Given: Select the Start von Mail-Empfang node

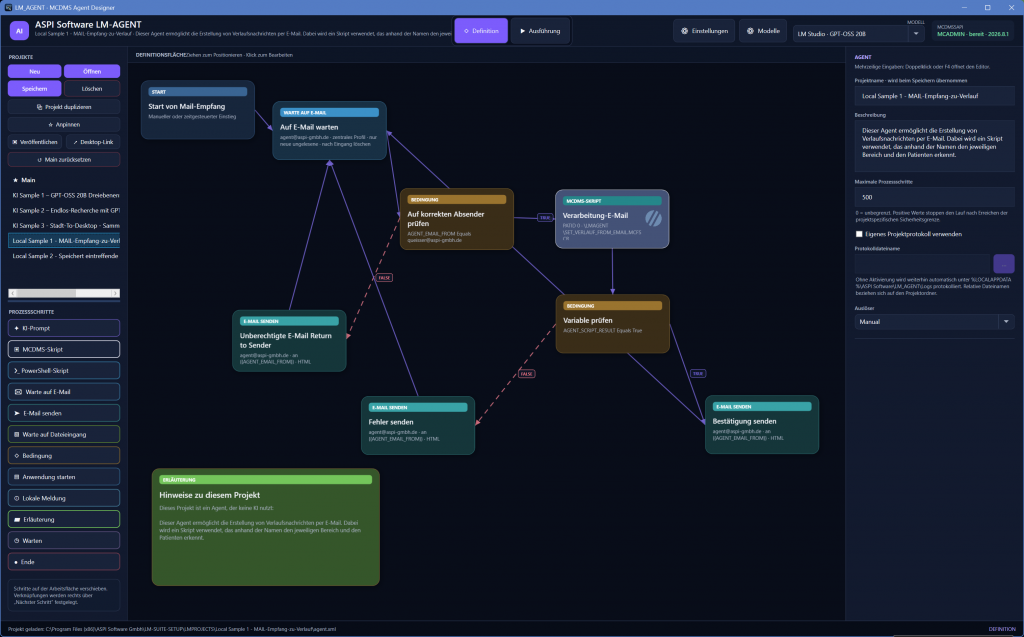Looking at the screenshot, I should click(198, 110).
